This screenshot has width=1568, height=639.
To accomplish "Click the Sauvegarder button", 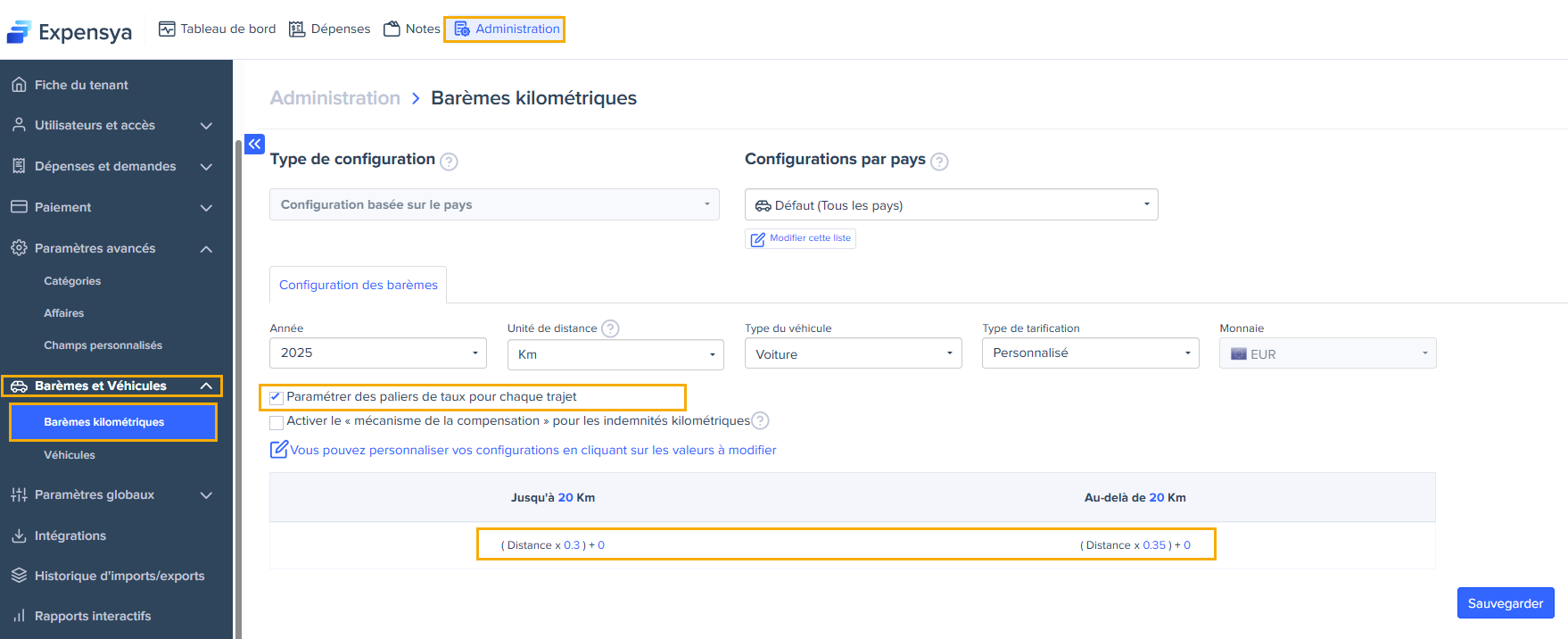I will 1505,603.
